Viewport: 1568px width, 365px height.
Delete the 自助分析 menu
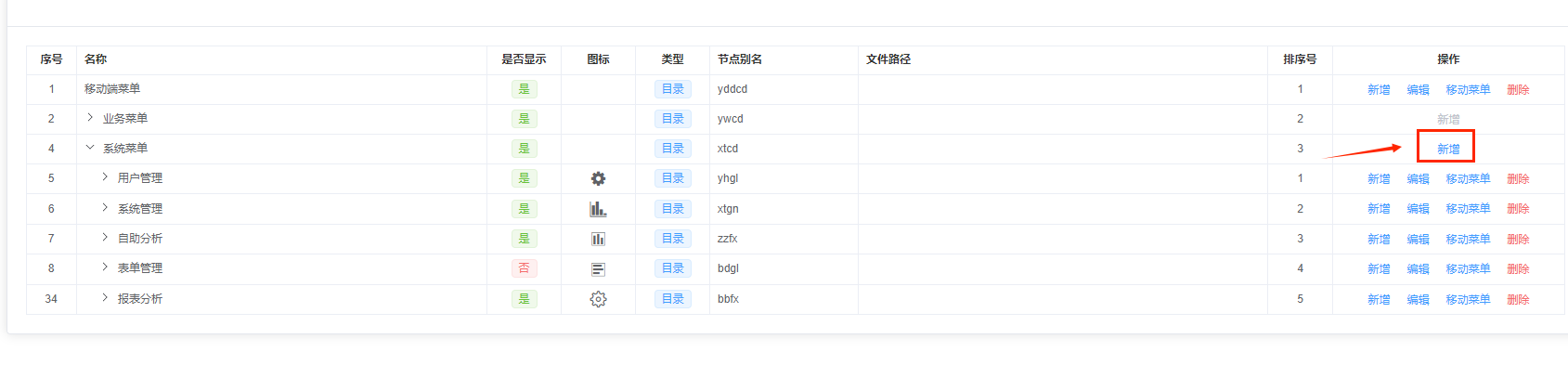pos(1518,240)
